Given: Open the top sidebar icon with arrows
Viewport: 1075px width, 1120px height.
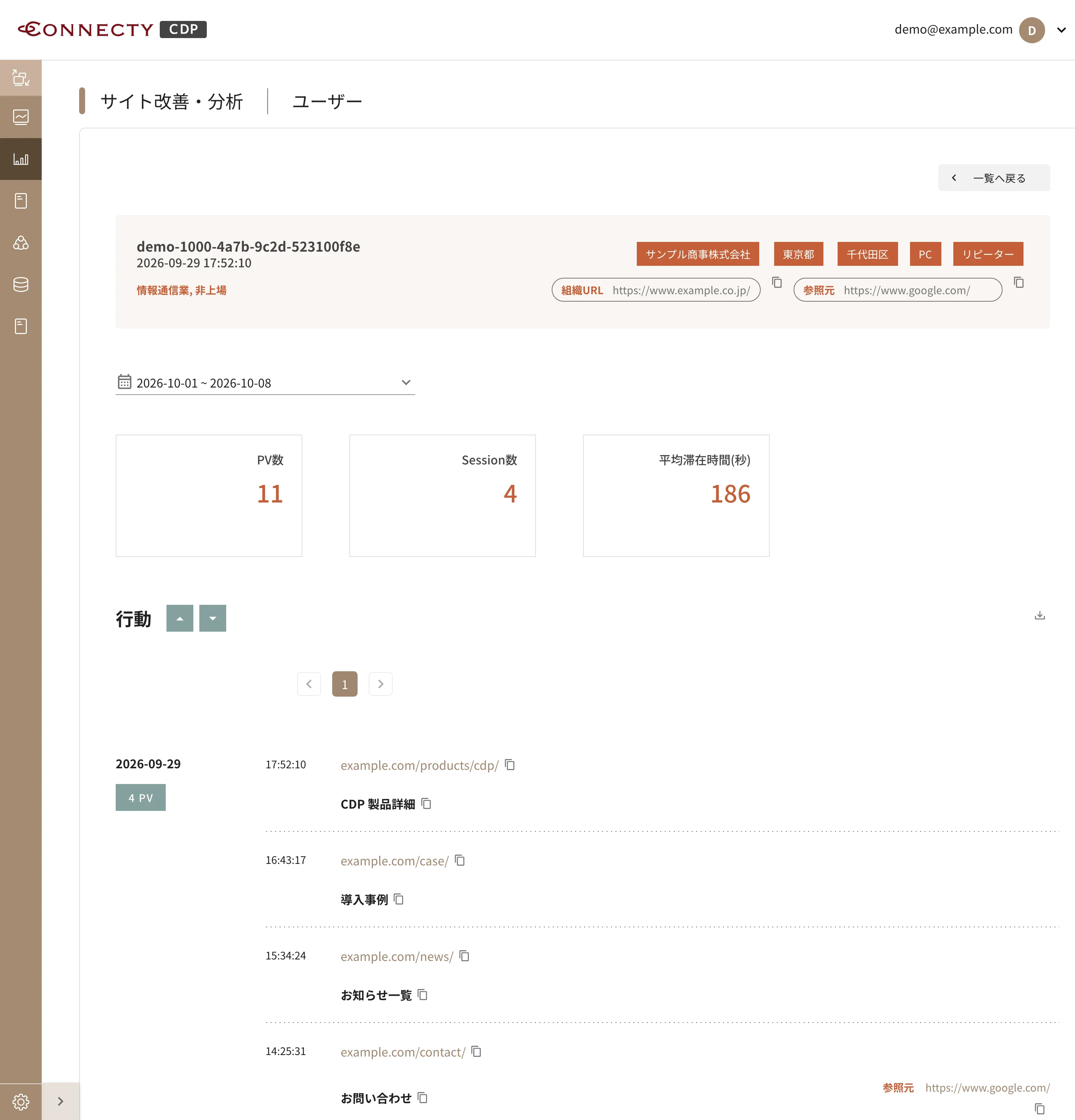Looking at the screenshot, I should pos(21,78).
